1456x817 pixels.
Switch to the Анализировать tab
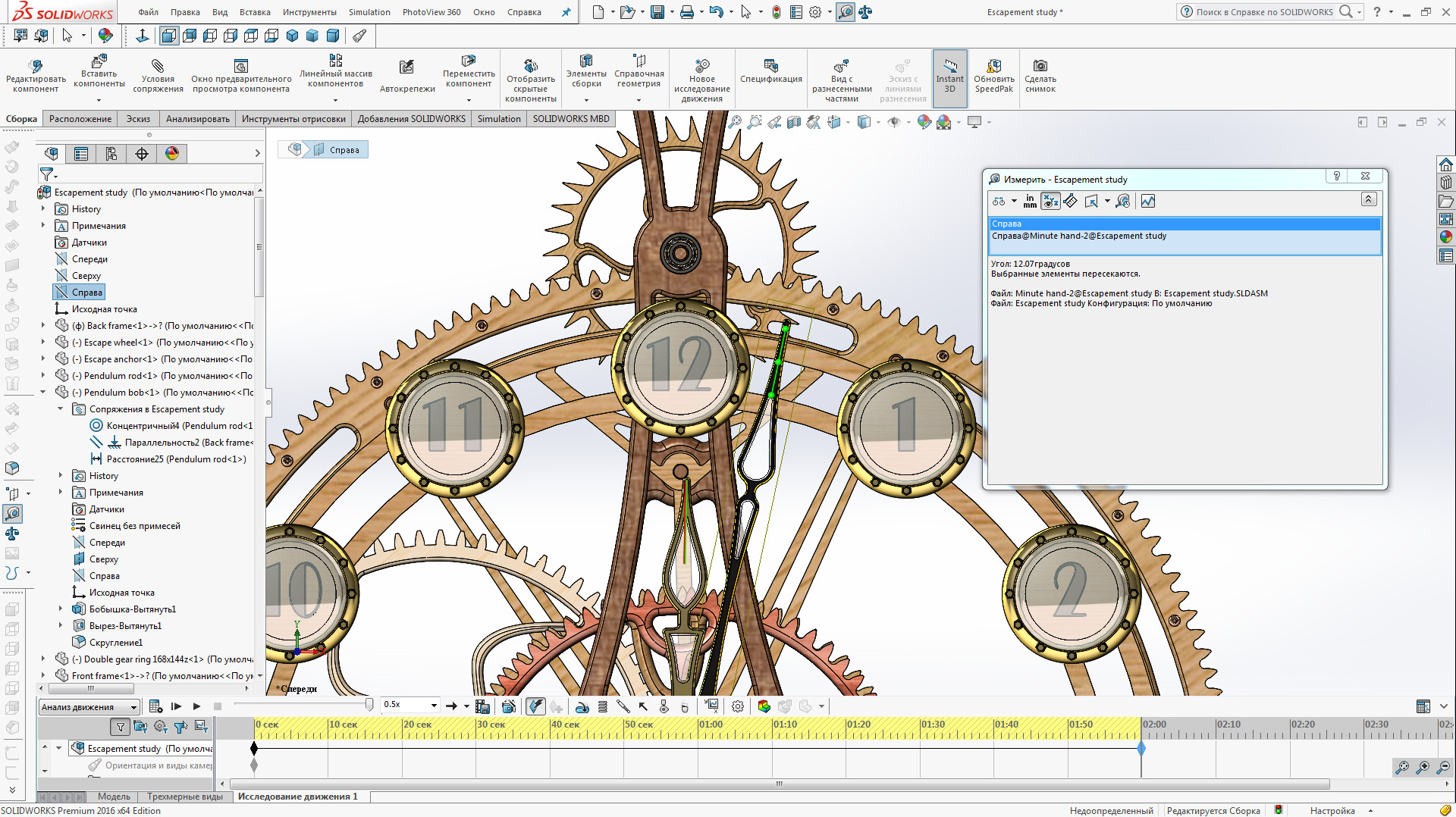pos(197,119)
